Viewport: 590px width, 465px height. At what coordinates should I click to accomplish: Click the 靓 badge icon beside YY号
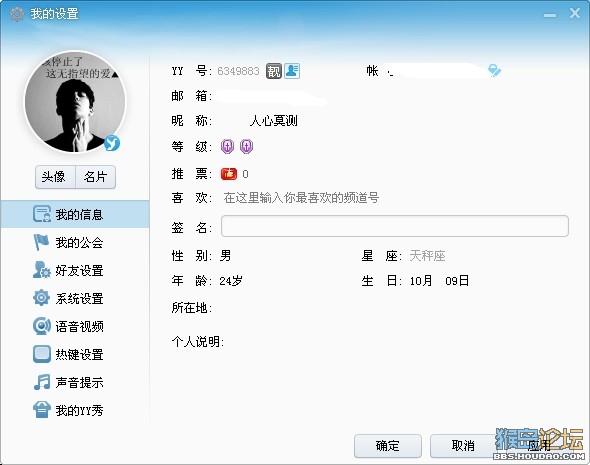[x=274, y=71]
